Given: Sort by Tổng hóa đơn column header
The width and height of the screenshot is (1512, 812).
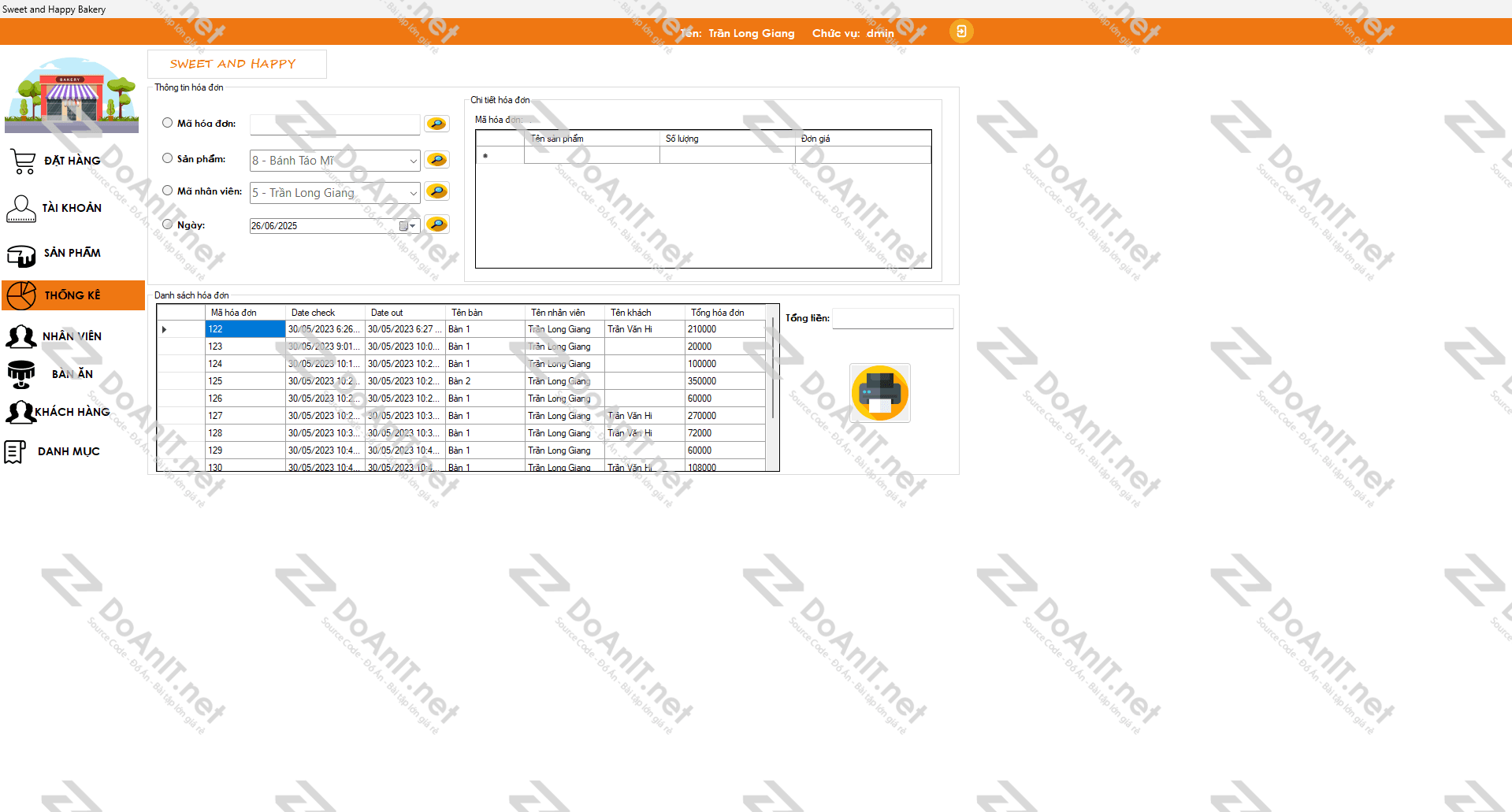Looking at the screenshot, I should pyautogui.click(x=725, y=313).
